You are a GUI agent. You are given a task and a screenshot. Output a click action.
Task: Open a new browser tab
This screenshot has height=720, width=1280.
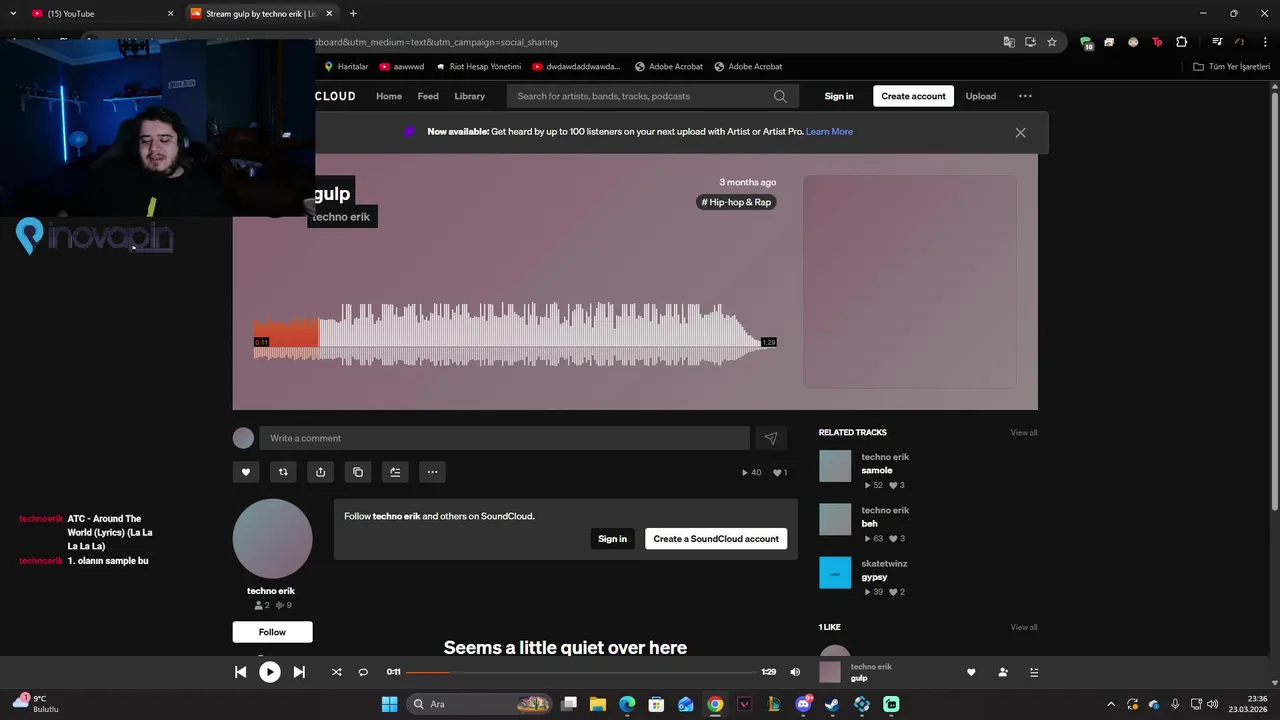(353, 14)
